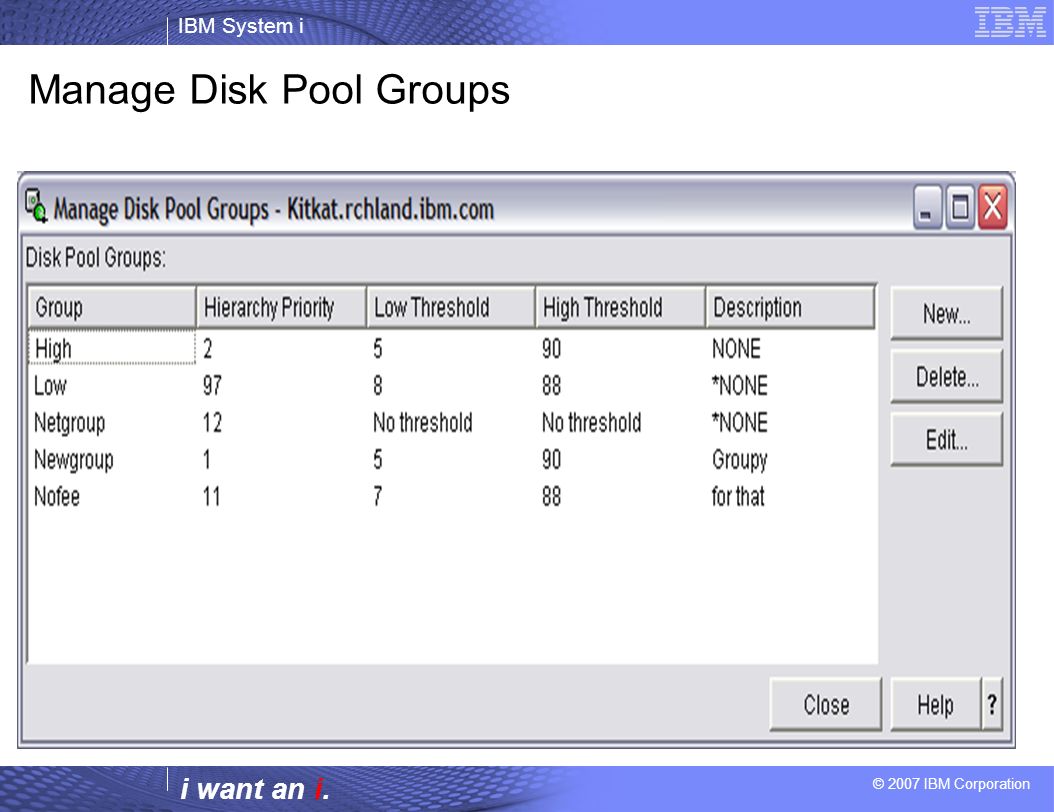
Task: Sort by the Group column header
Action: coord(112,307)
